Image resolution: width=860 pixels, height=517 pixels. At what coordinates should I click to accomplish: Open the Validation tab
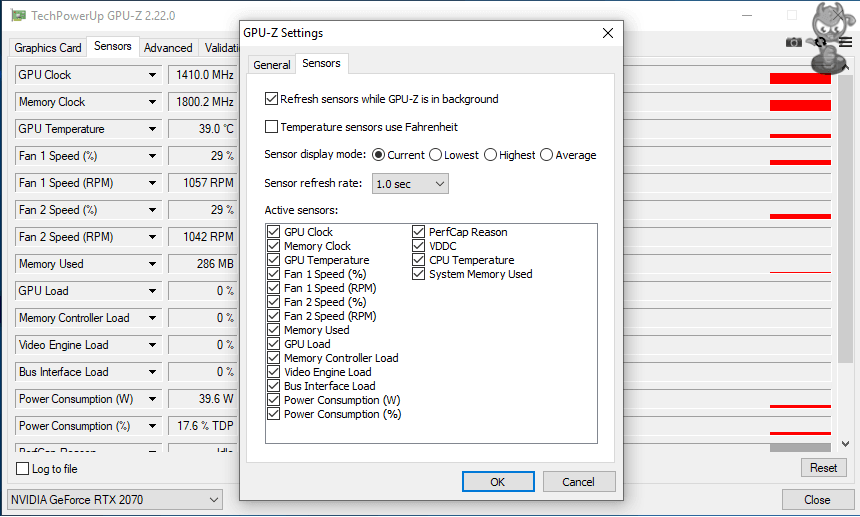[221, 48]
